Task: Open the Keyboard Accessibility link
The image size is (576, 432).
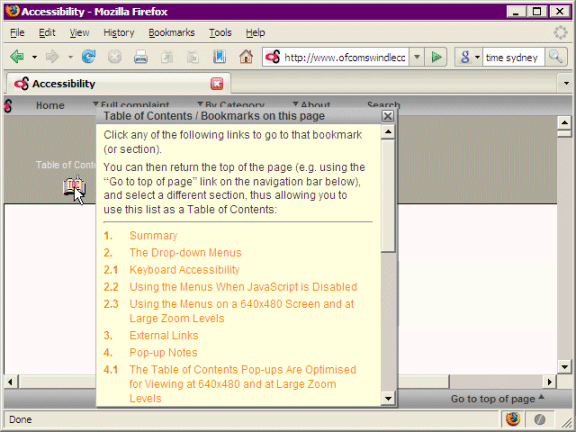Action: tap(184, 270)
